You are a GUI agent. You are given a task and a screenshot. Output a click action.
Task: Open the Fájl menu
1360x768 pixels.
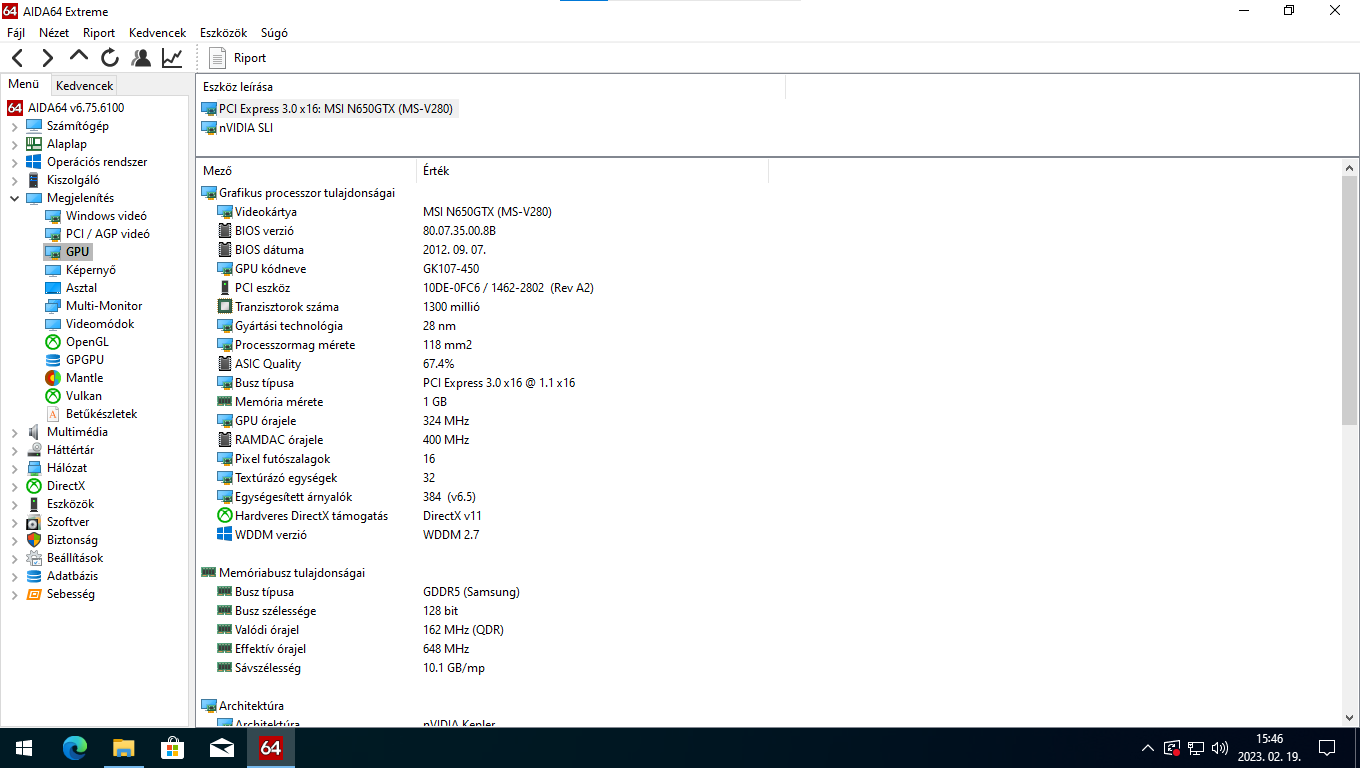click(x=16, y=33)
